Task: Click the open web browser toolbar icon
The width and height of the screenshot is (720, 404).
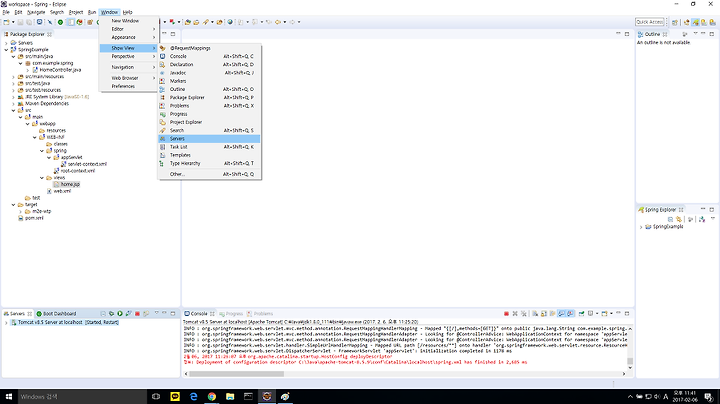Action: (x=230, y=22)
